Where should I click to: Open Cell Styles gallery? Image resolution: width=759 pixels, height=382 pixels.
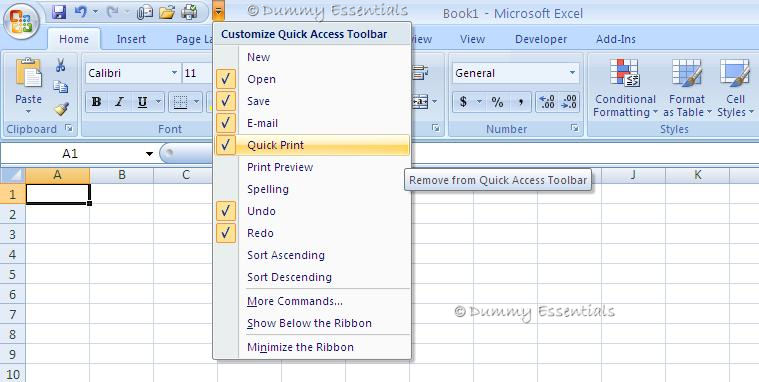[735, 87]
